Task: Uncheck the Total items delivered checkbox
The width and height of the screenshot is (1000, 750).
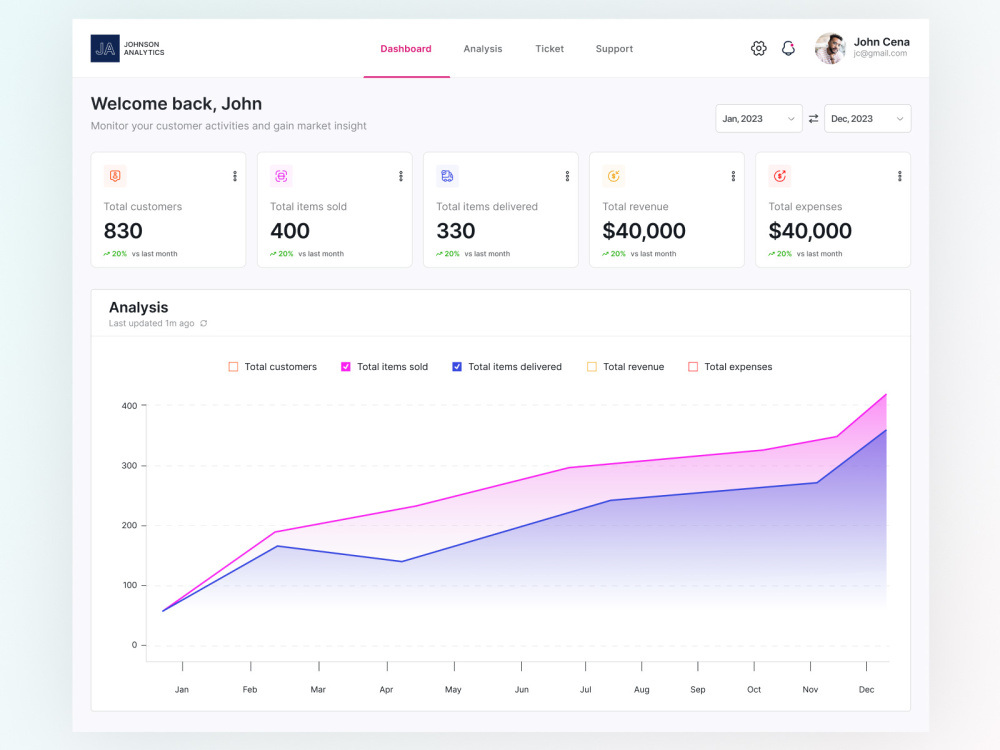Action: 457,367
